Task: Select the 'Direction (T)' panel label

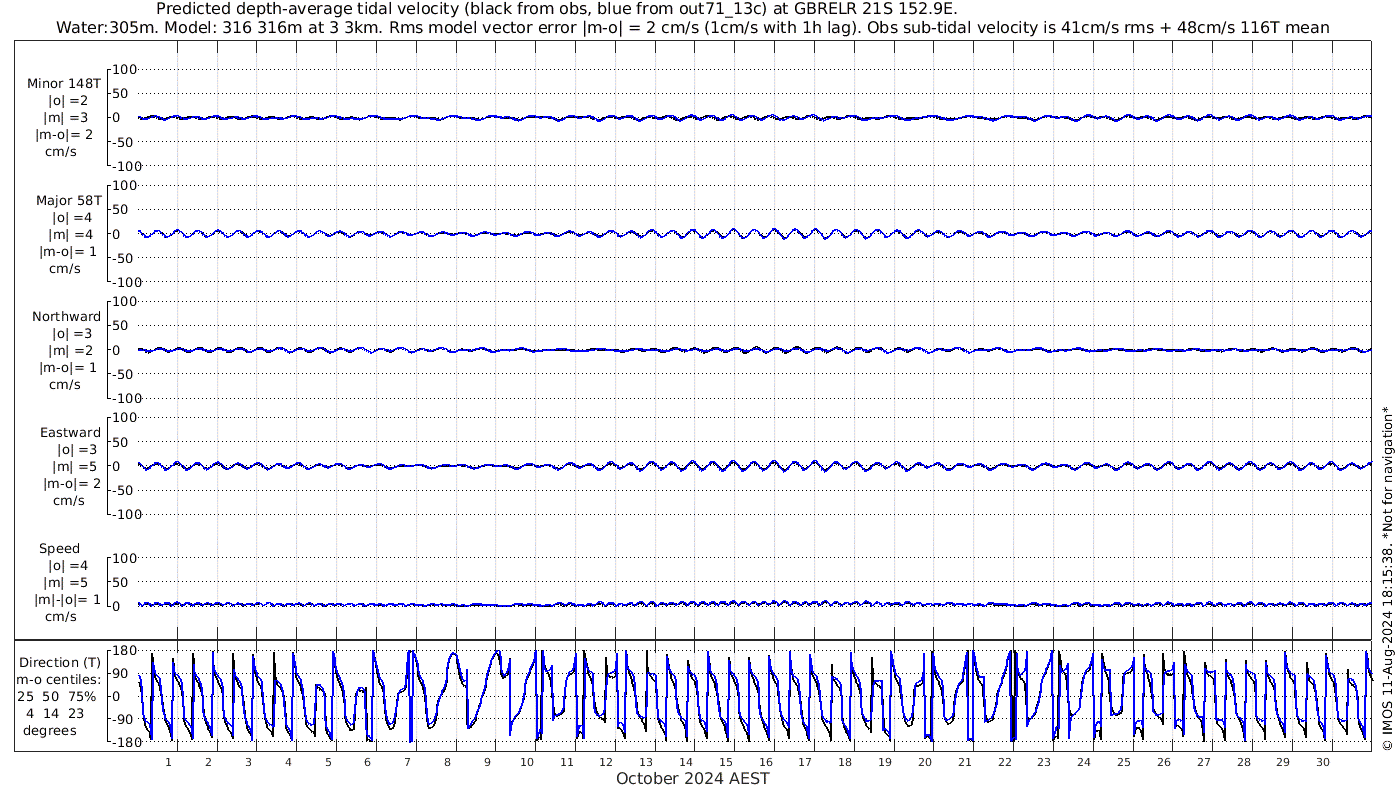Action: coord(61,662)
